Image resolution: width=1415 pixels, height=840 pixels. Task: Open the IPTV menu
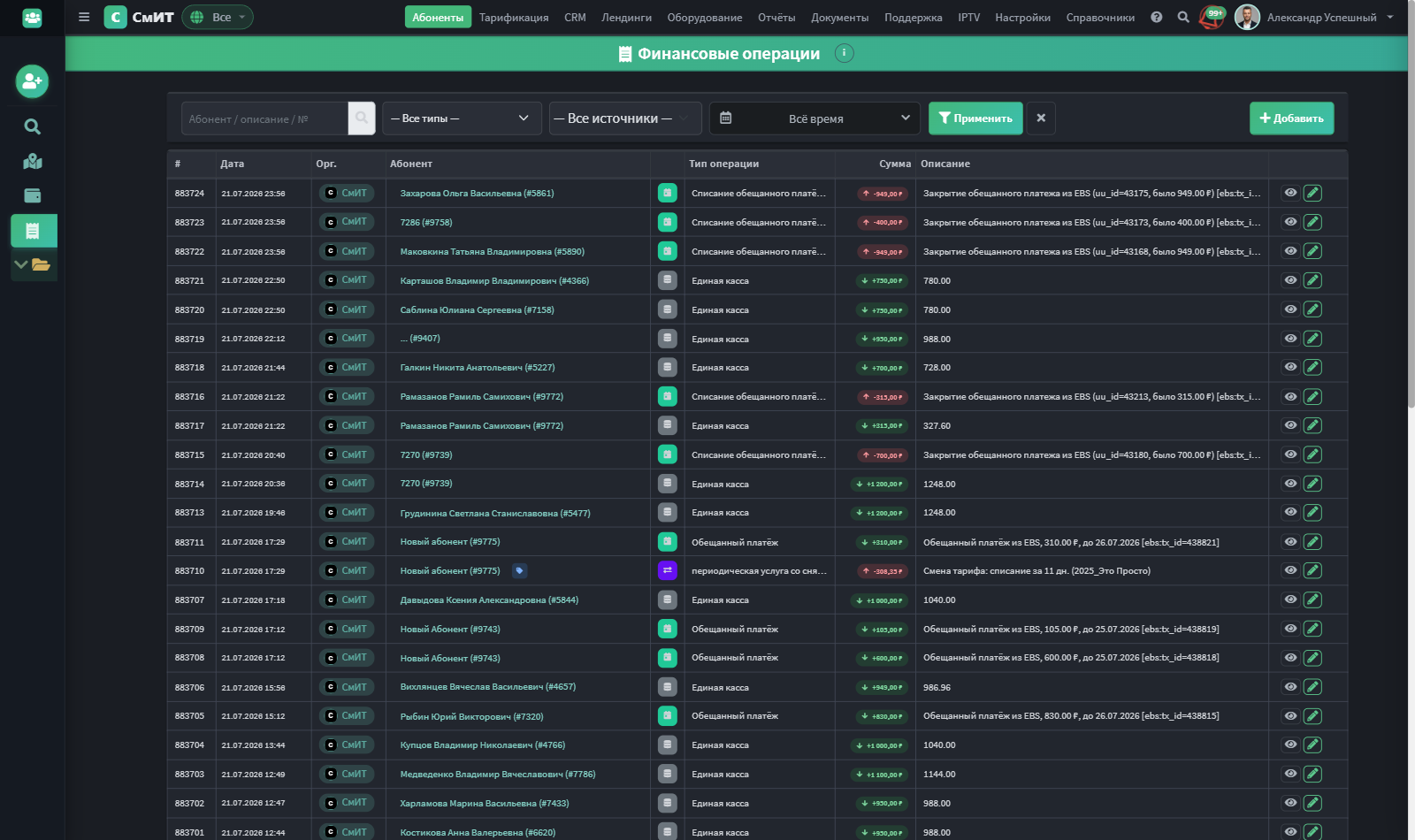(969, 17)
